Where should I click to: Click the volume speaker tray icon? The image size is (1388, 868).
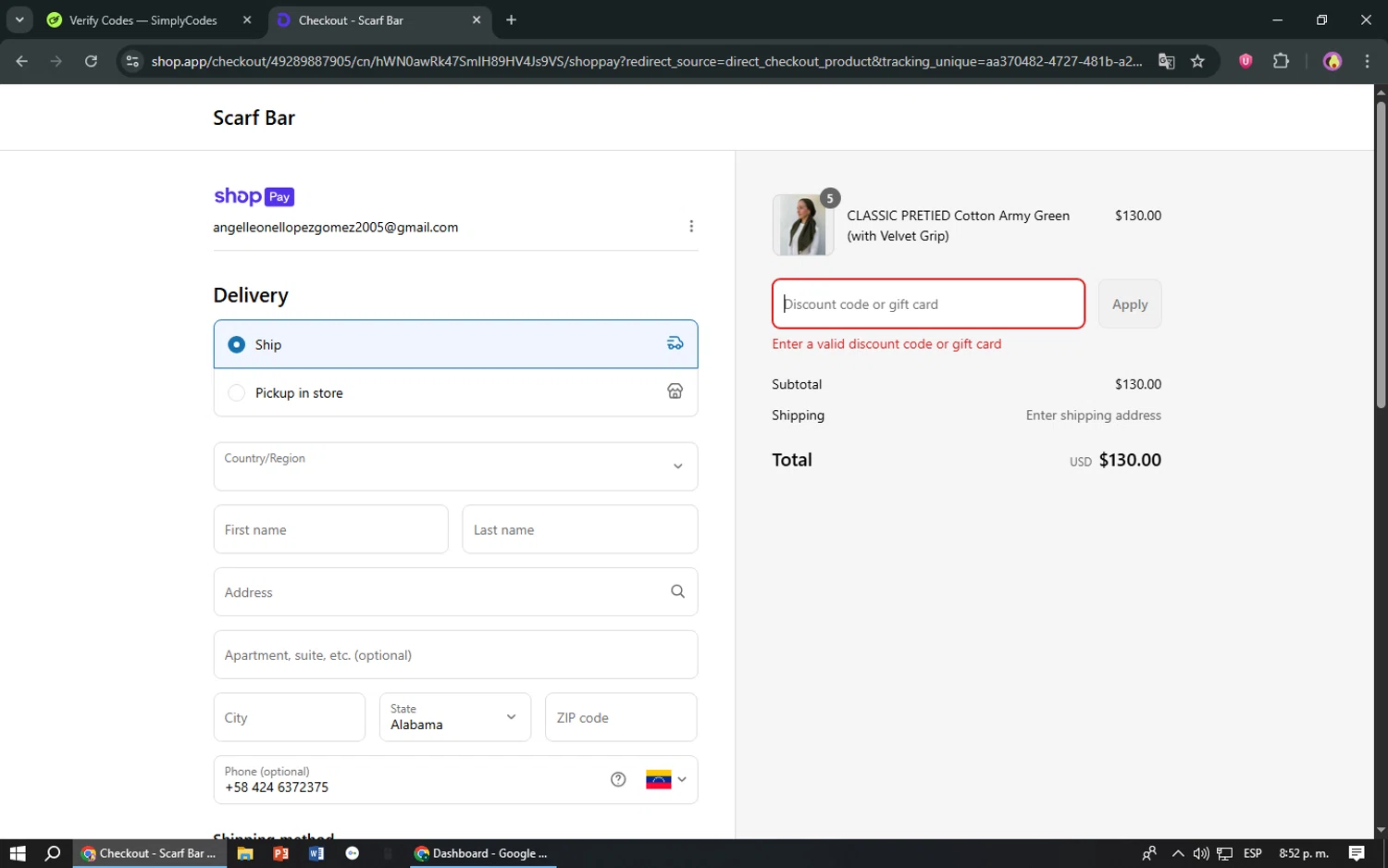(x=1201, y=853)
